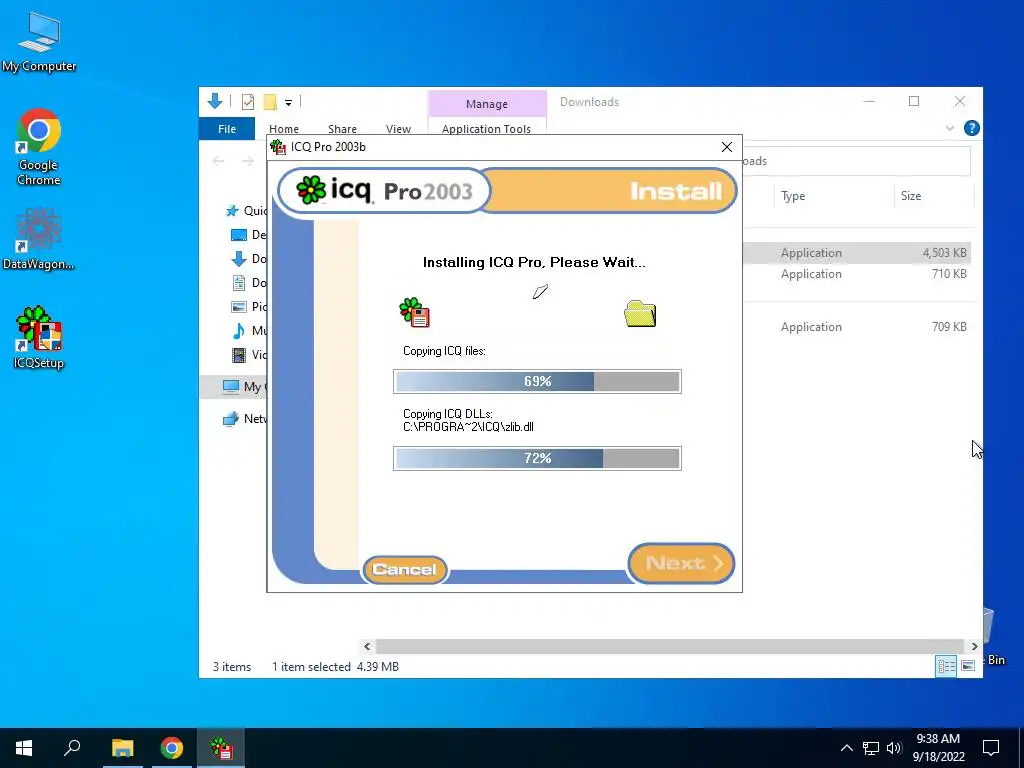The height and width of the screenshot is (768, 1024).
Task: Click the horizontal scrollbar right arrow
Action: [974, 646]
